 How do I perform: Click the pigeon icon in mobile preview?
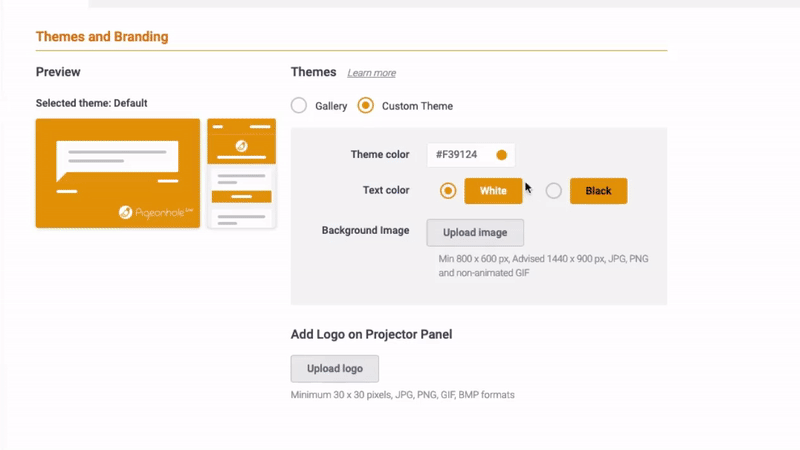pos(241,146)
